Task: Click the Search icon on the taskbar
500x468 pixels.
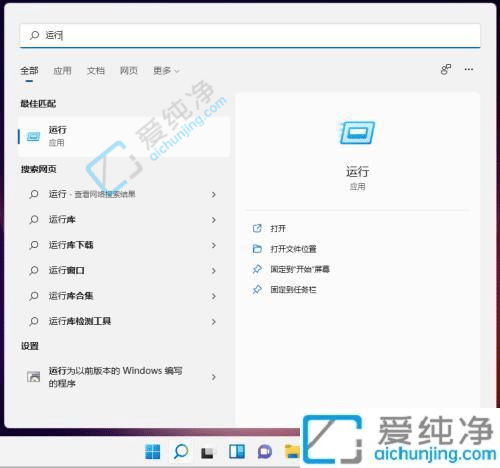Action: pyautogui.click(x=181, y=452)
